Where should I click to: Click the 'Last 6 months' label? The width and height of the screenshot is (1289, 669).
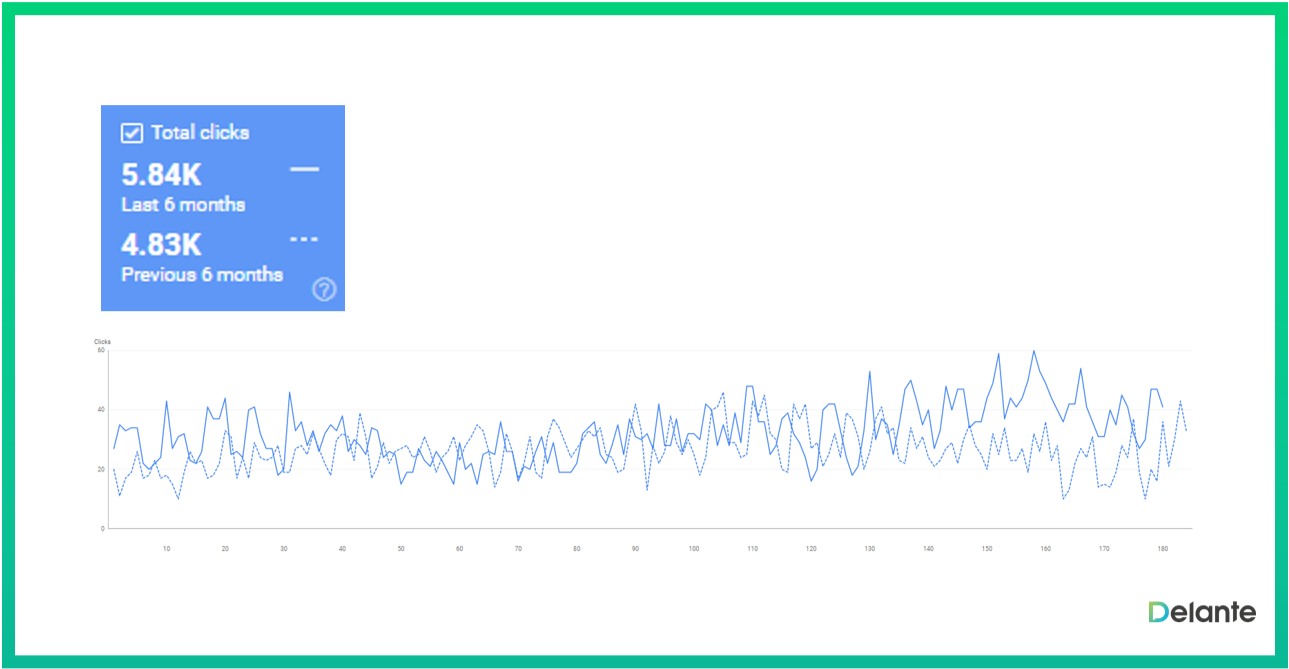coord(183,204)
